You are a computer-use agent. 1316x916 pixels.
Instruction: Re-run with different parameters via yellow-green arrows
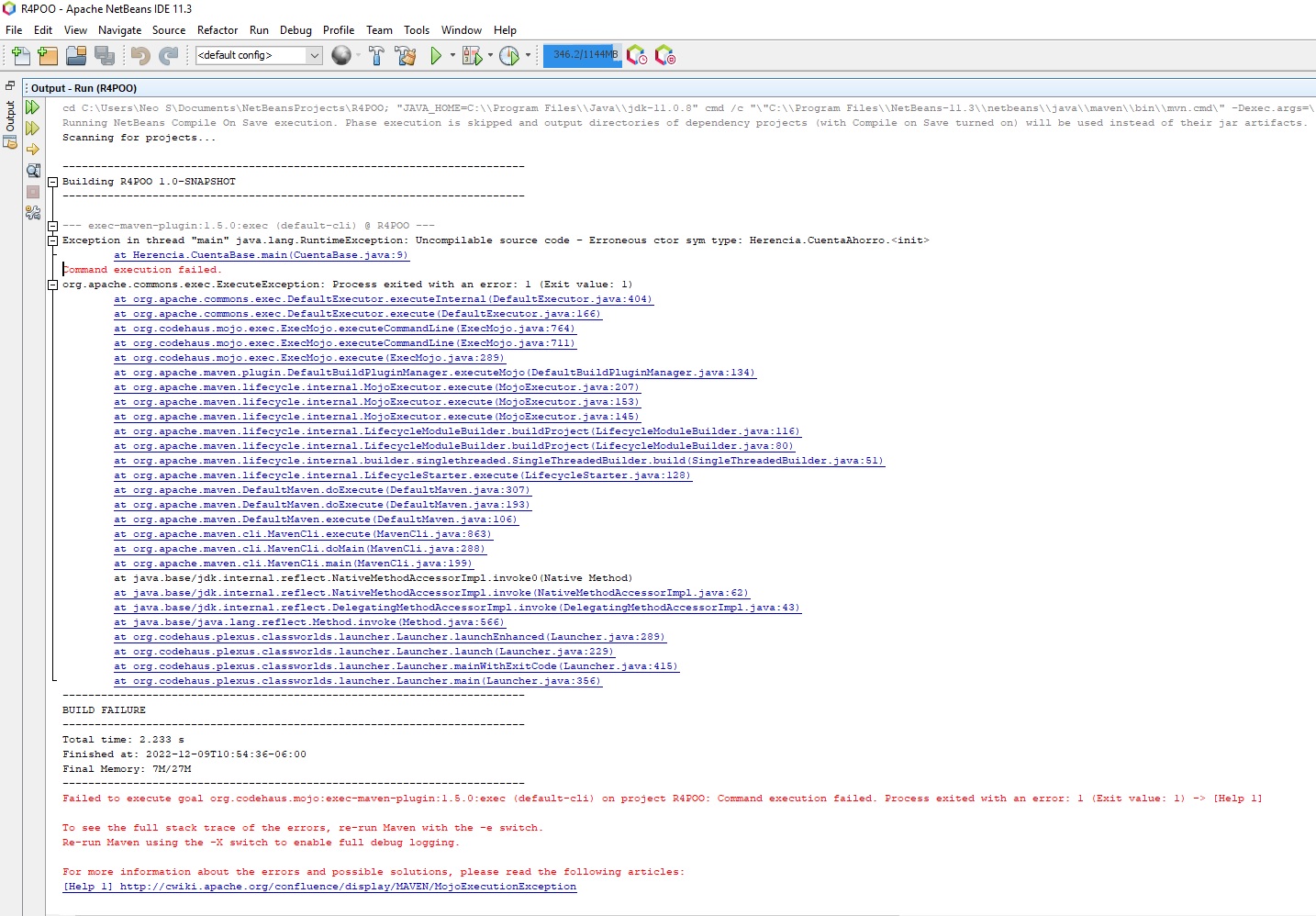33,128
